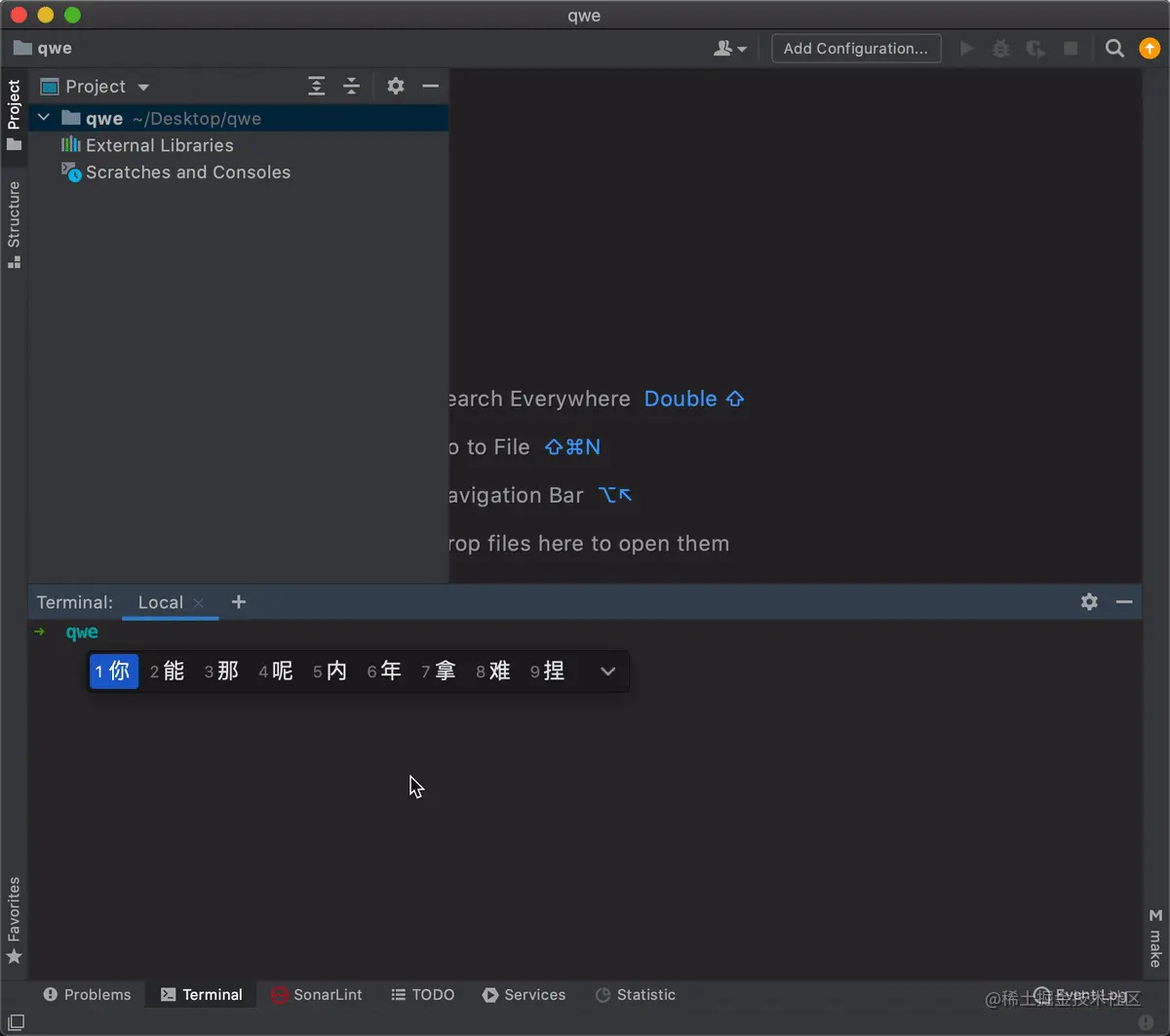Click qwe breadcrumb in navigation bar

point(44,48)
